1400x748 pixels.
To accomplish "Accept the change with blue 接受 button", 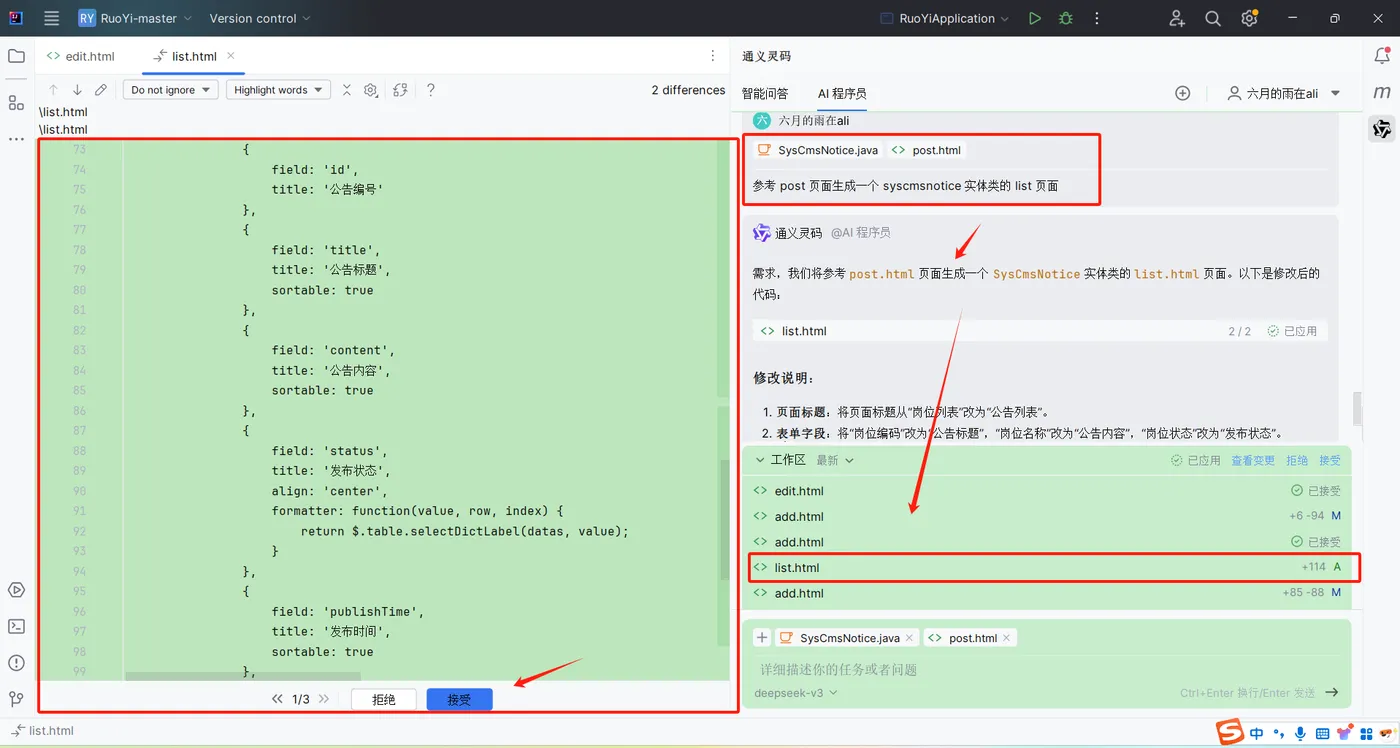I will pyautogui.click(x=459, y=700).
